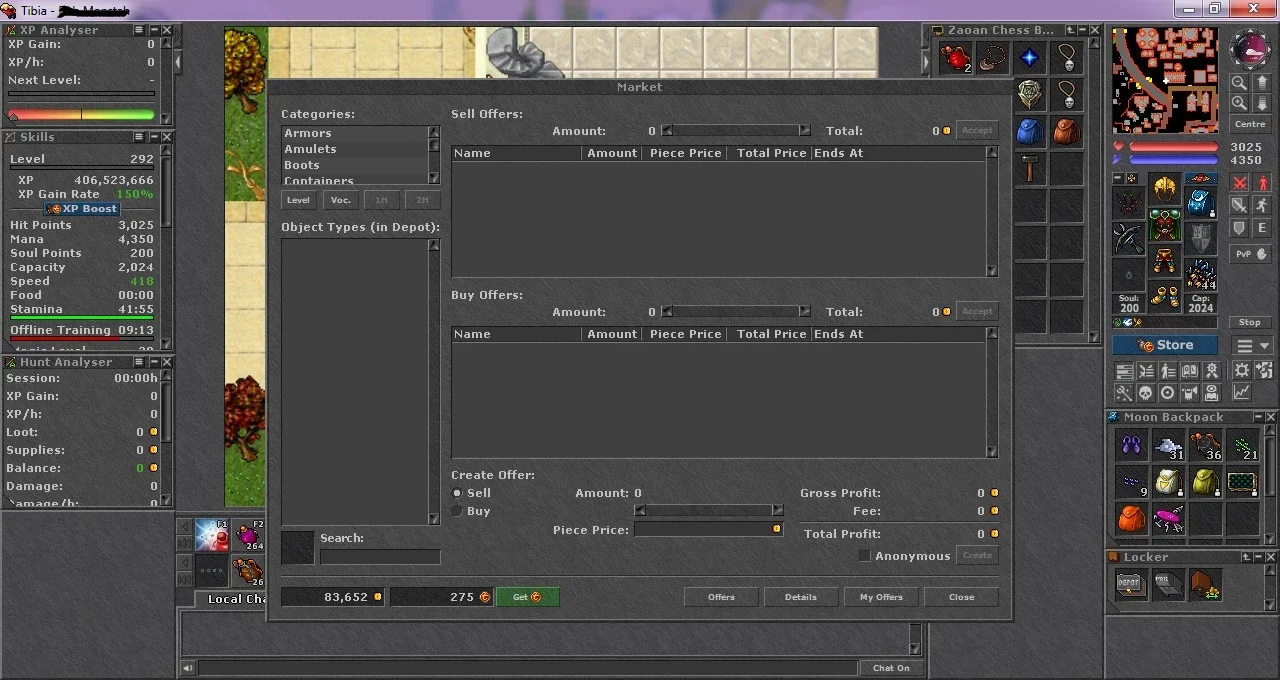The width and height of the screenshot is (1280, 680).
Task: Collapse the Moon Backpack panel
Action: (1257, 417)
